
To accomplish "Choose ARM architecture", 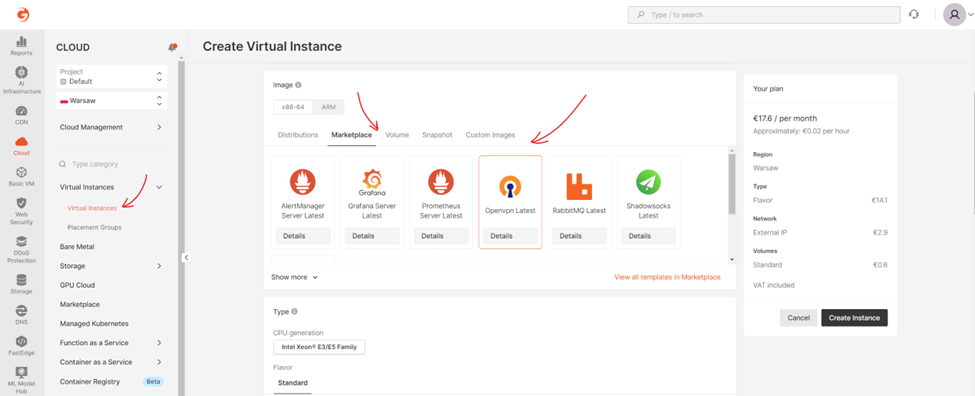I will coord(328,107).
